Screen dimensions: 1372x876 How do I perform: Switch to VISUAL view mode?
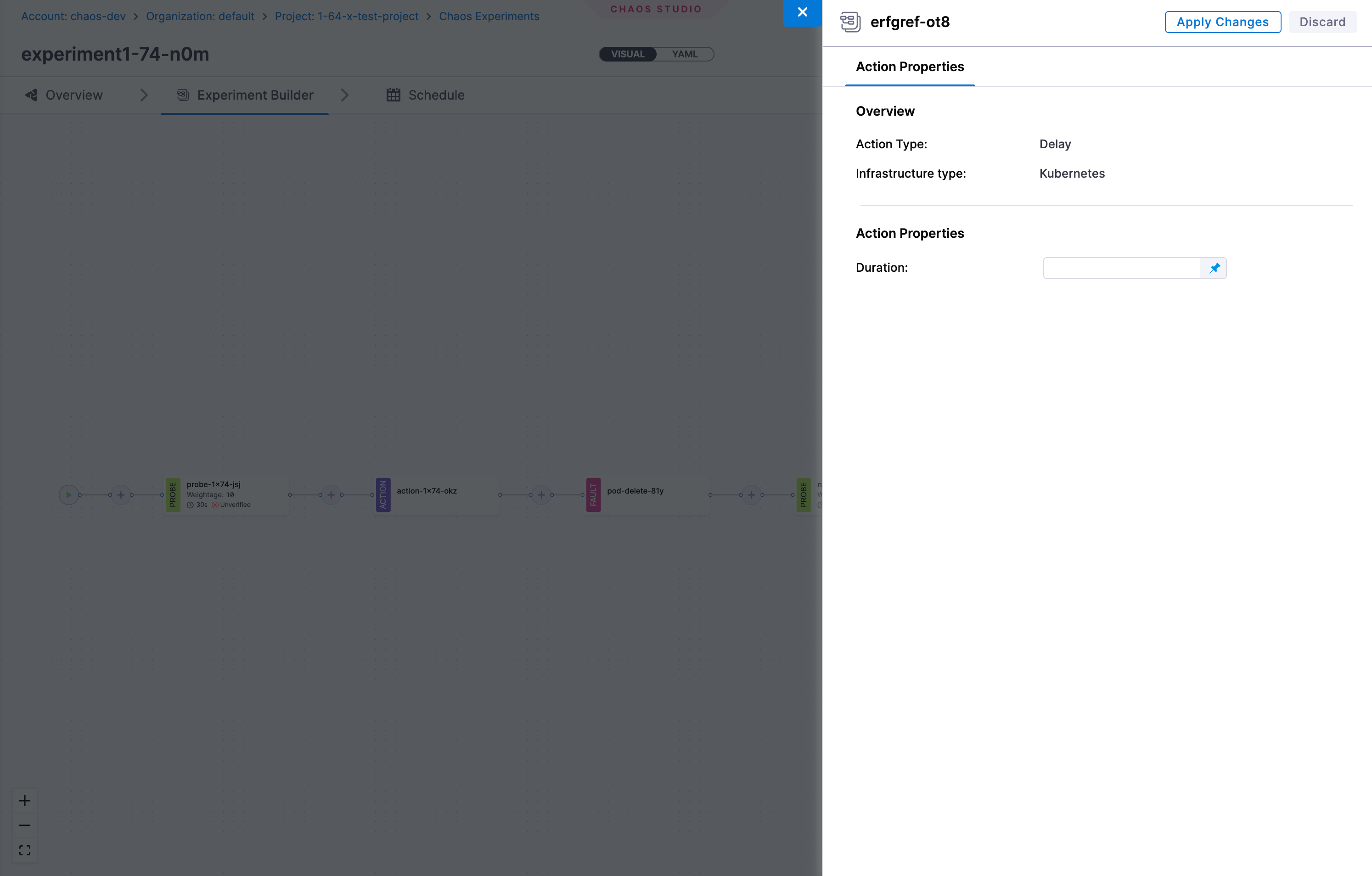coord(628,54)
